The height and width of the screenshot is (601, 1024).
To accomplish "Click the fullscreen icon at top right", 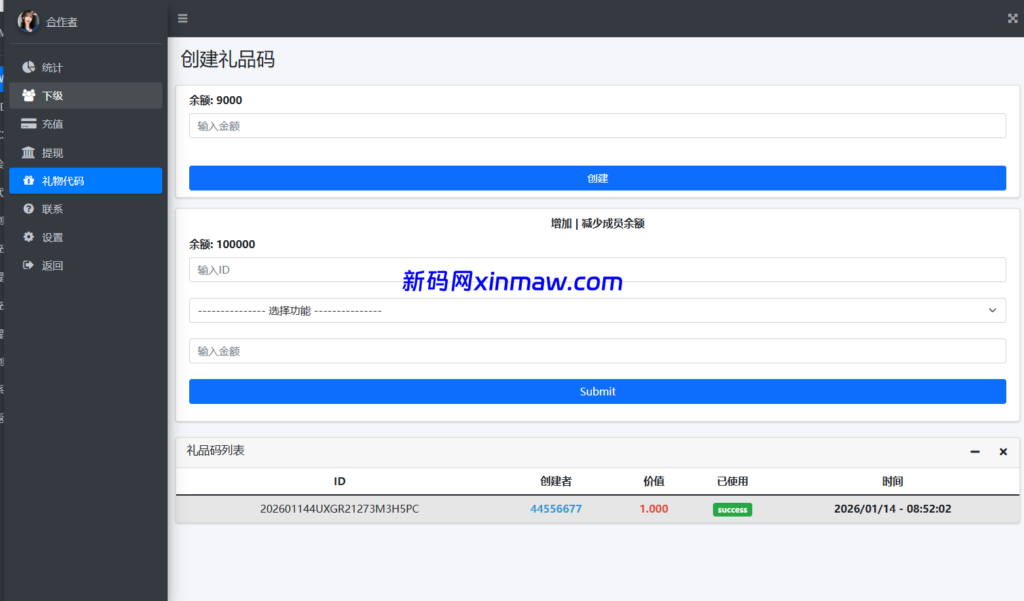I will [x=1011, y=17].
